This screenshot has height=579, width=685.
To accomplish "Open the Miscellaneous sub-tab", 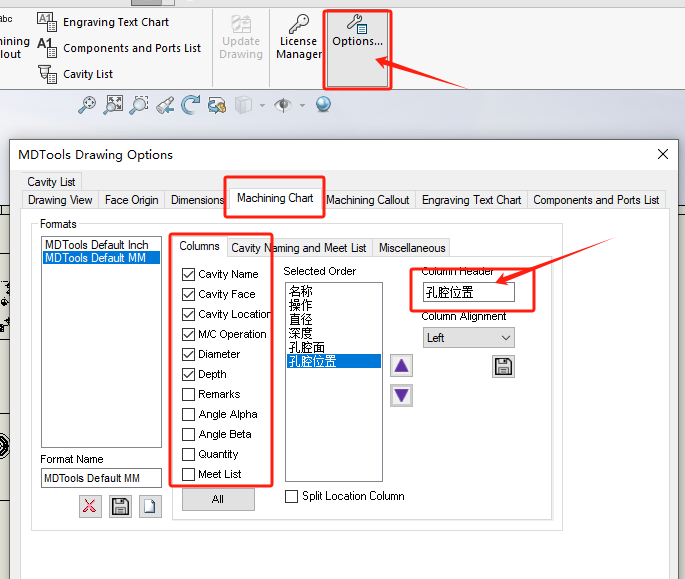I will 412,248.
